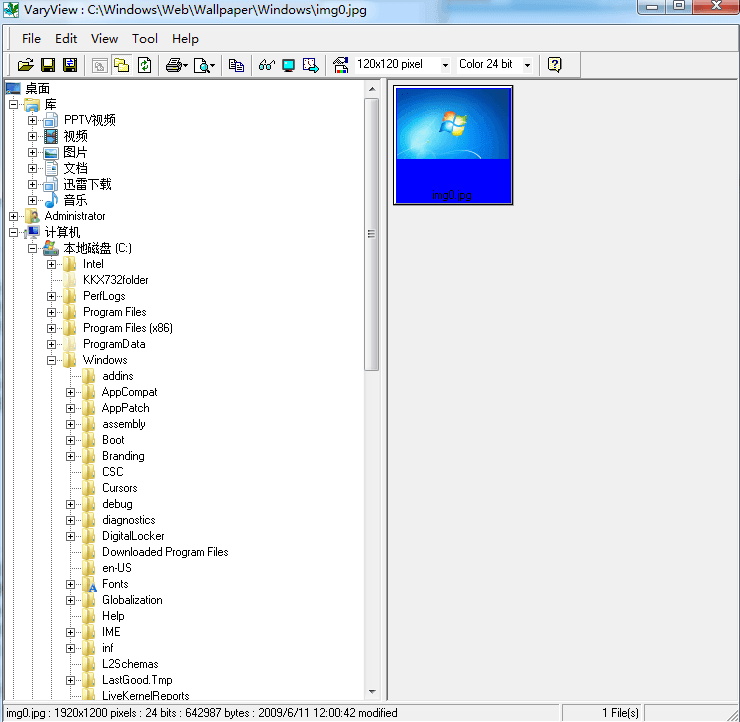Select the Fonts folder in tree
This screenshot has height=722, width=740.
[115, 584]
